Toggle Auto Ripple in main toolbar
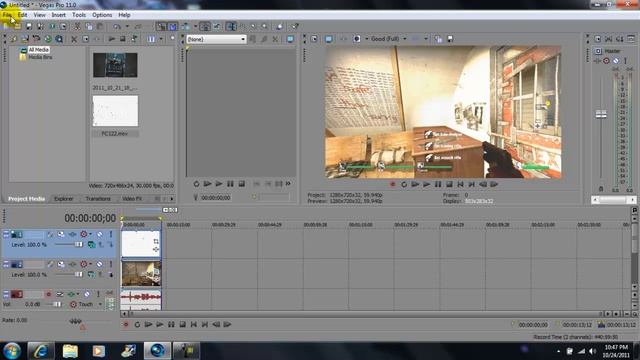This screenshot has height=360, width=640. pos(186,27)
